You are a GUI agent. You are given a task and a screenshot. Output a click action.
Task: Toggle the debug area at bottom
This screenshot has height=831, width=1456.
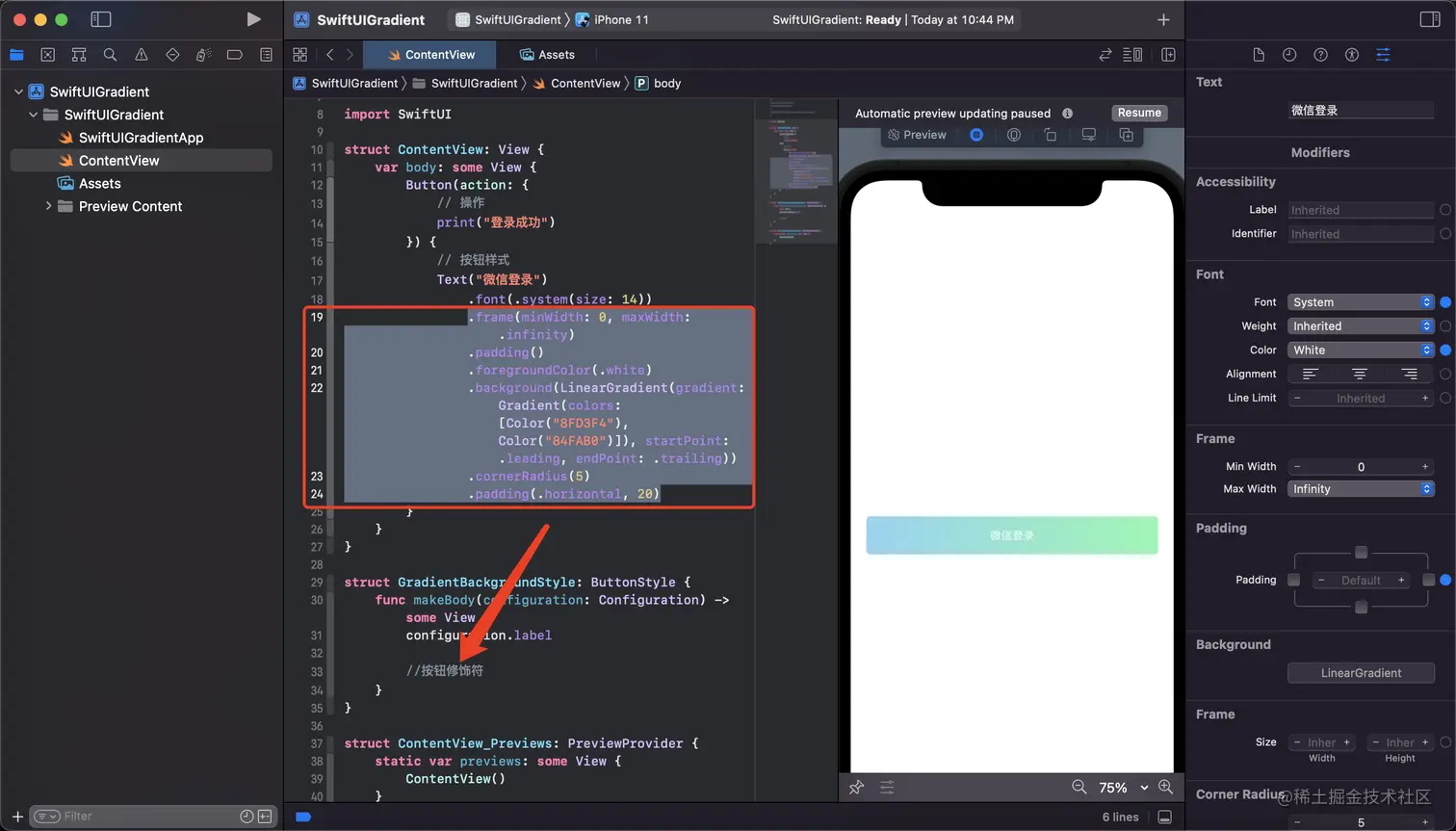1165,817
